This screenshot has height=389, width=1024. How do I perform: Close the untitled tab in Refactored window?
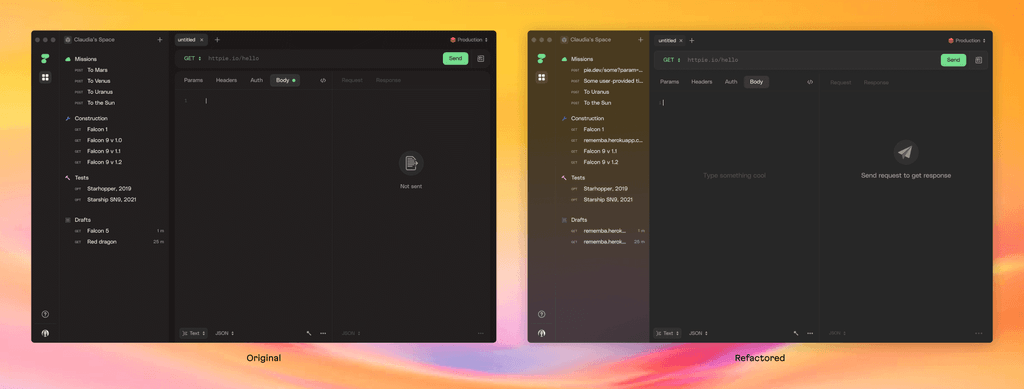[680, 40]
